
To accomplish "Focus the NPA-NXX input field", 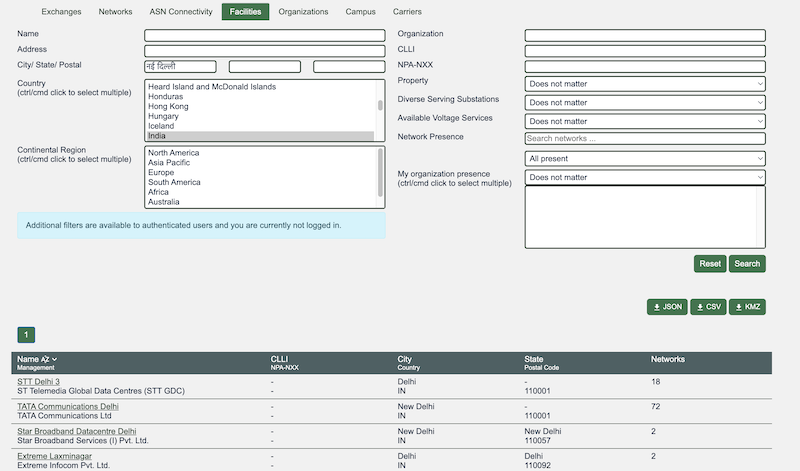I will 645,67.
